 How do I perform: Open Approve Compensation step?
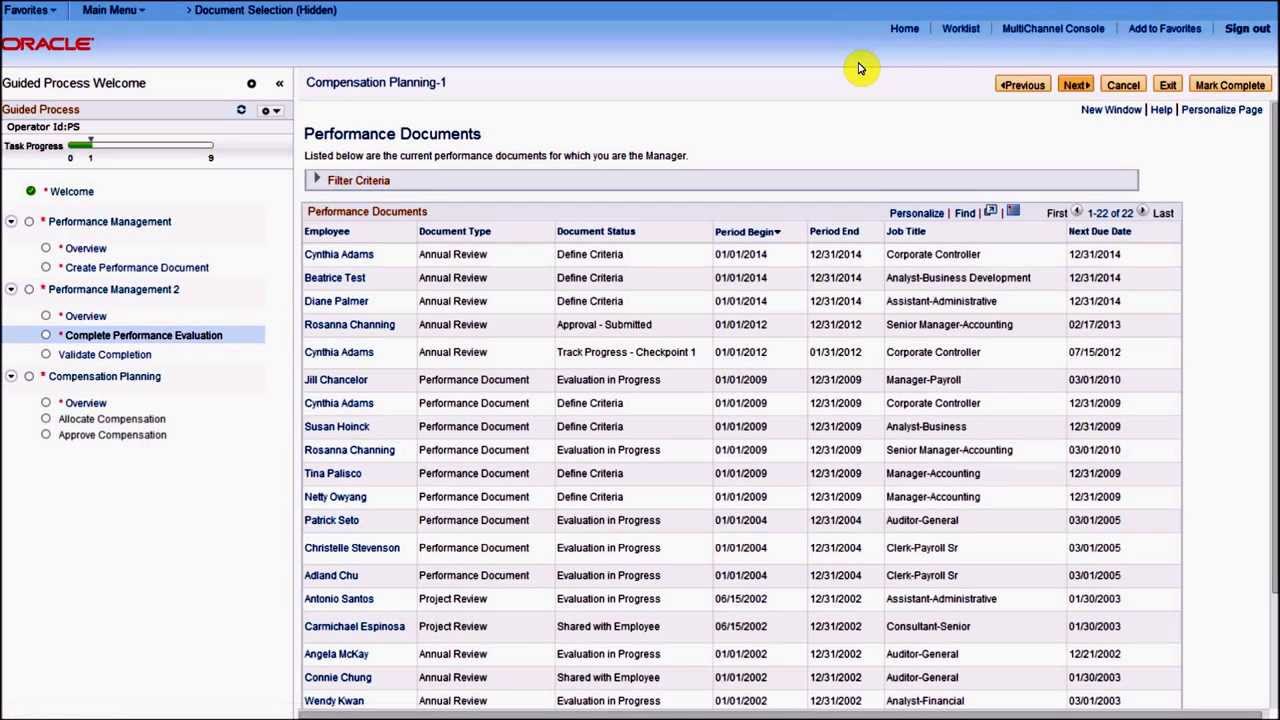[112, 435]
